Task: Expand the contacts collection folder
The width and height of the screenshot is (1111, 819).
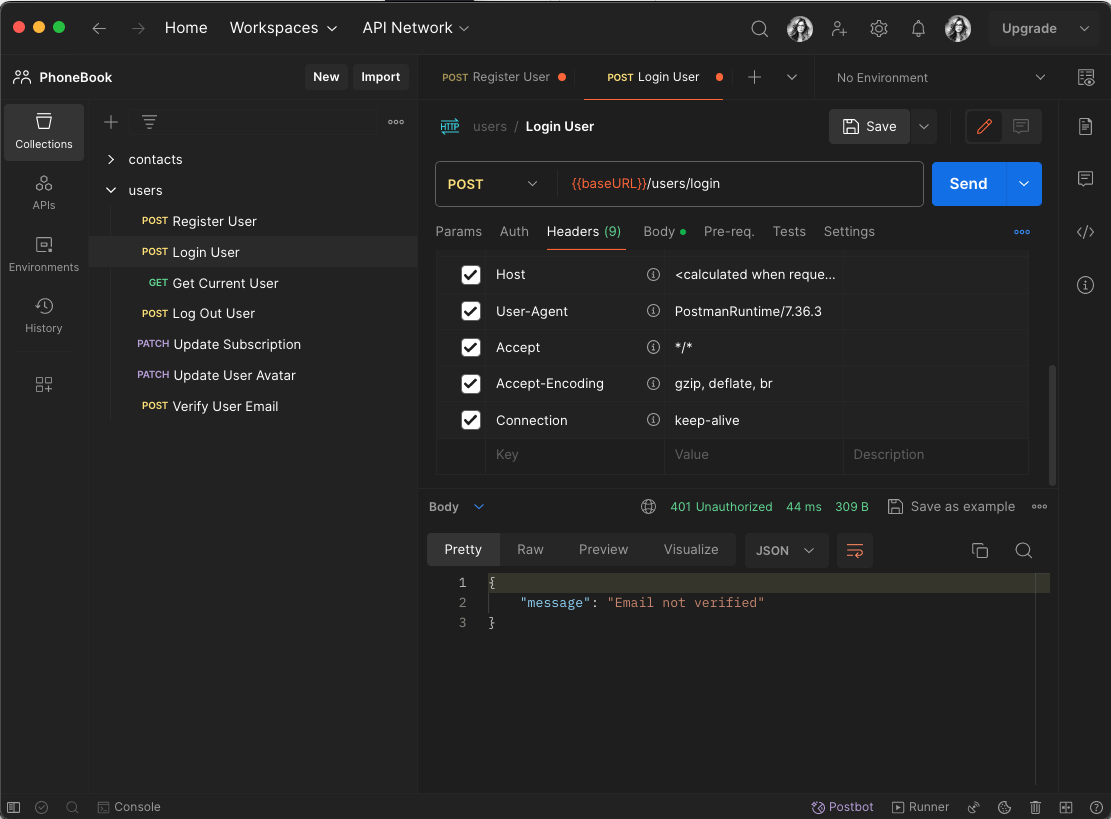Action: [x=111, y=159]
